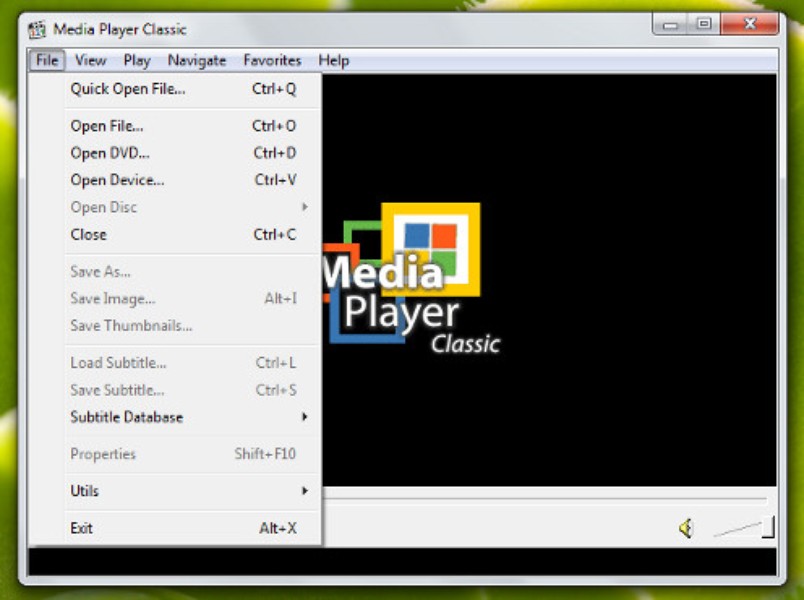Image resolution: width=804 pixels, height=600 pixels.
Task: Open the Play menu
Action: coord(137,60)
